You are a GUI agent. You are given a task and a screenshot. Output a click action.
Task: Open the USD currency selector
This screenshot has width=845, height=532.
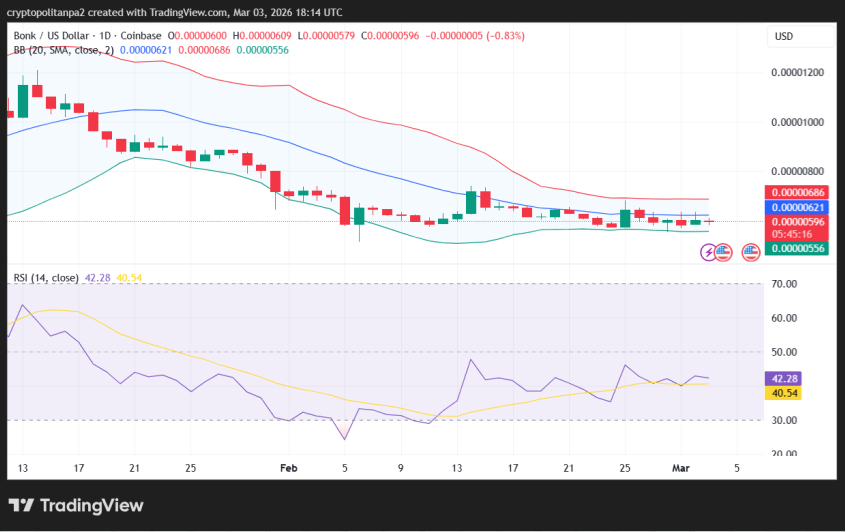pos(783,36)
